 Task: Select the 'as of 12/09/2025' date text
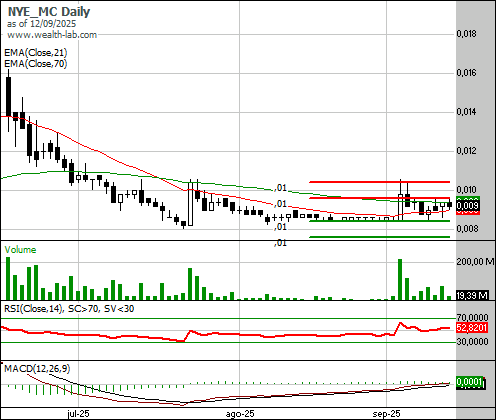click(41, 24)
